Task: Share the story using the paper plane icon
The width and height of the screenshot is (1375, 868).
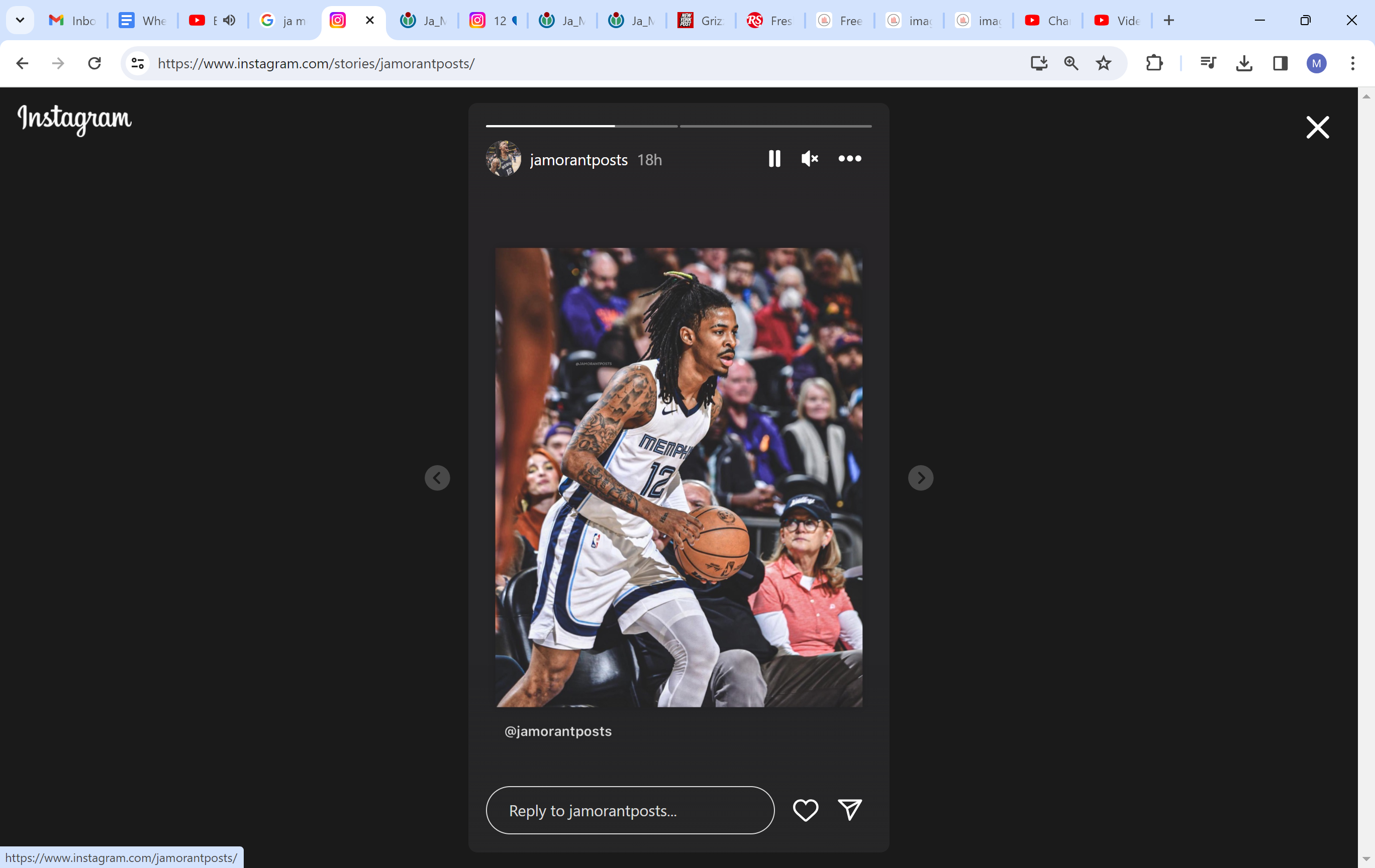Action: (x=850, y=810)
